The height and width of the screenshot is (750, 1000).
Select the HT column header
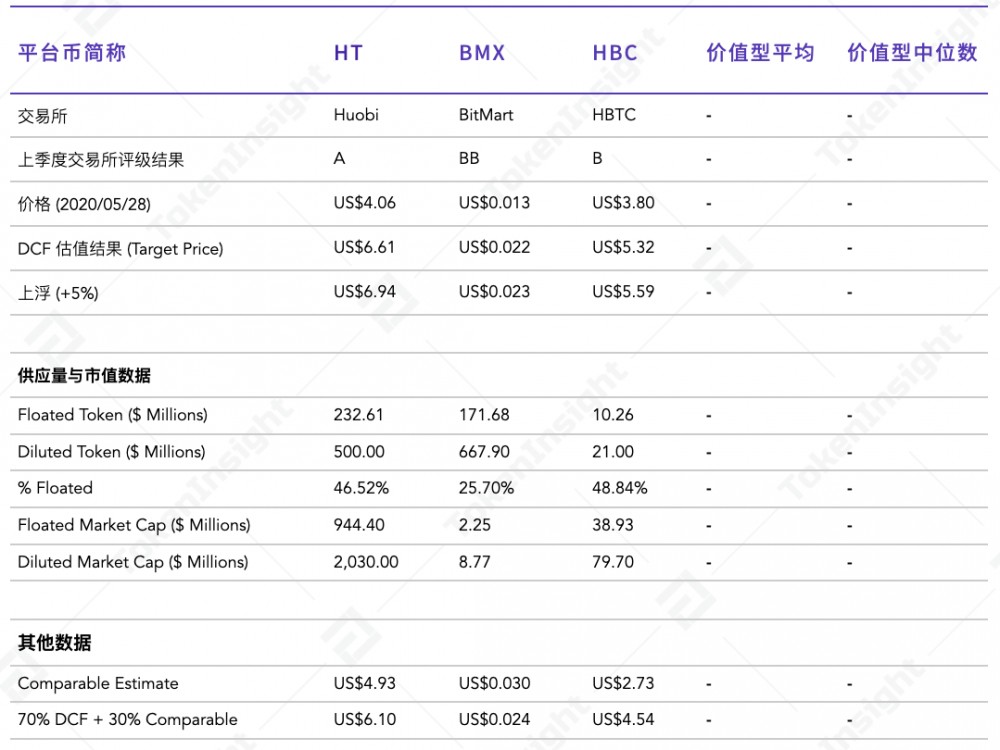click(345, 53)
